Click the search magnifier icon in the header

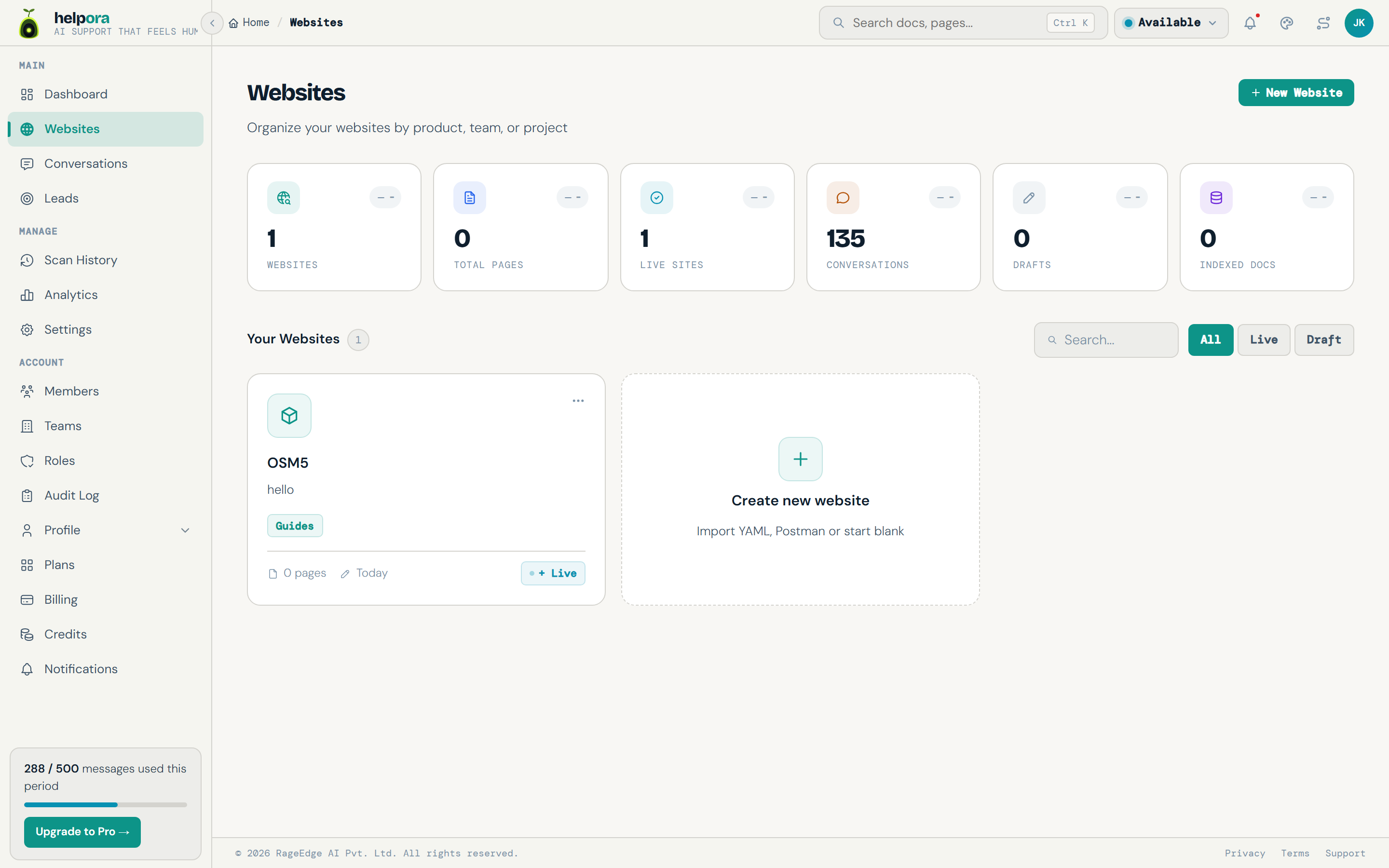(x=839, y=23)
